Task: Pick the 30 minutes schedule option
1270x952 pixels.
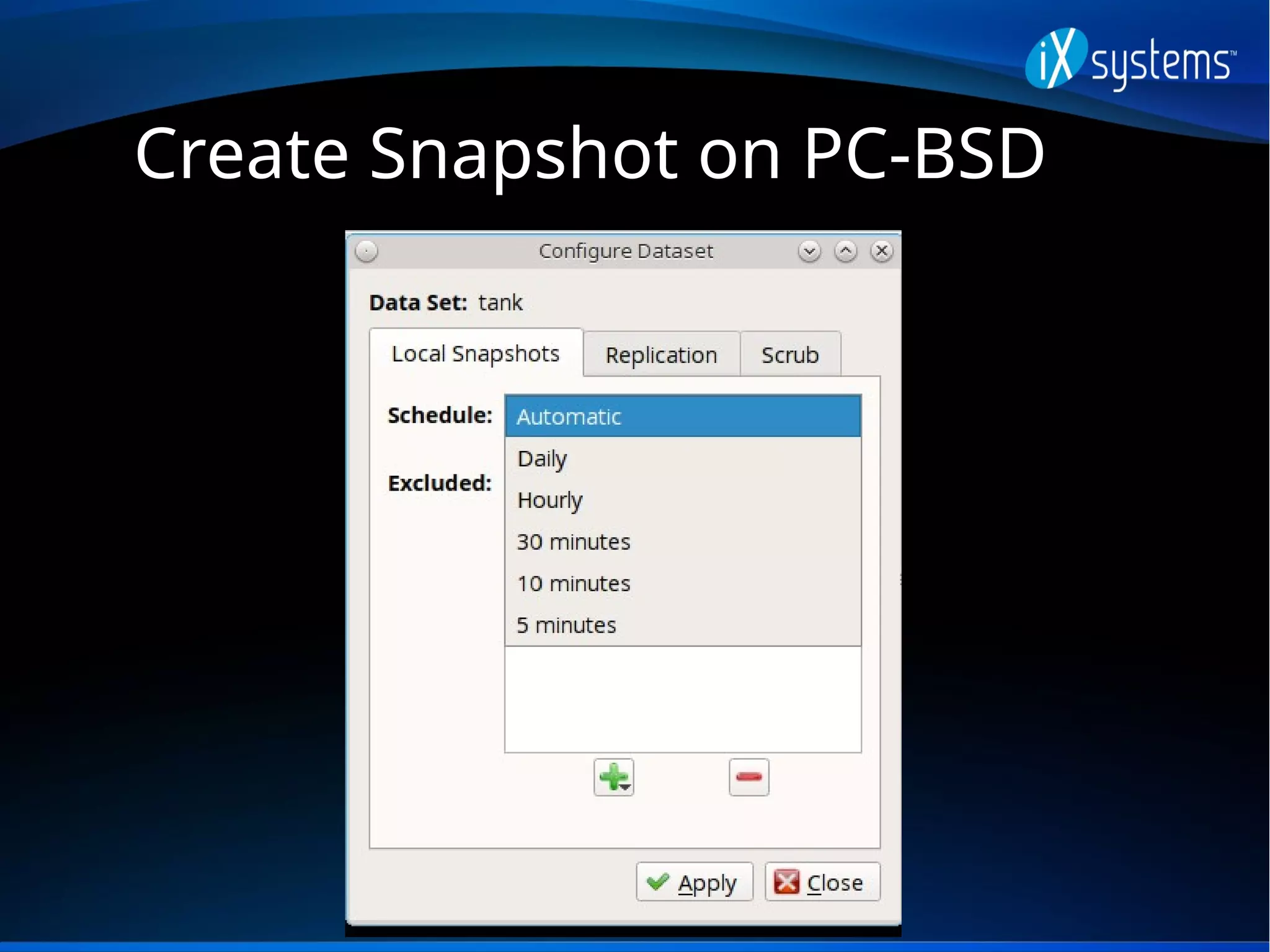Action: pyautogui.click(x=683, y=541)
